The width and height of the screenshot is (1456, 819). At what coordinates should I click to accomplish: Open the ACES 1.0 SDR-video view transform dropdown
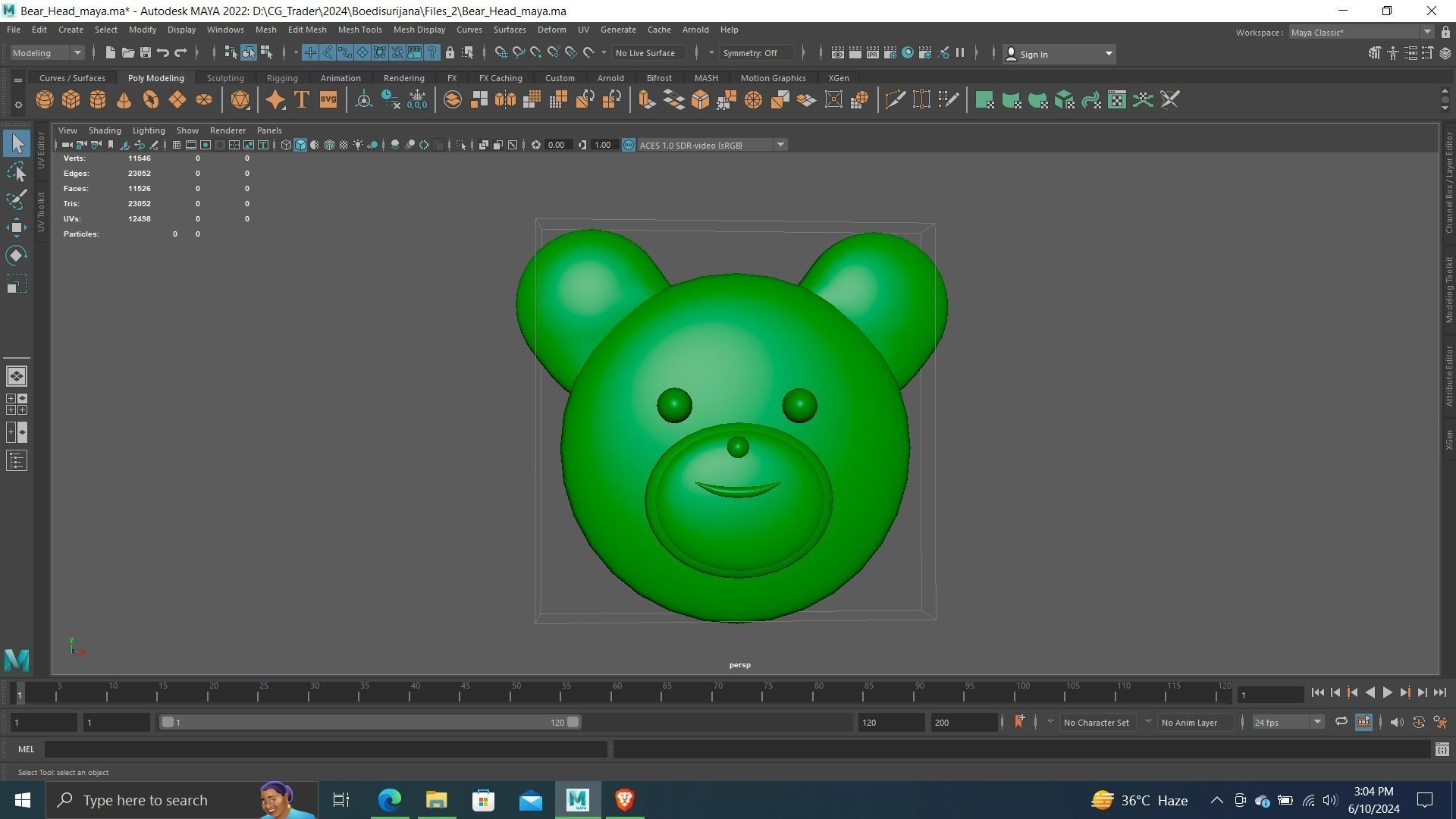tap(712, 145)
